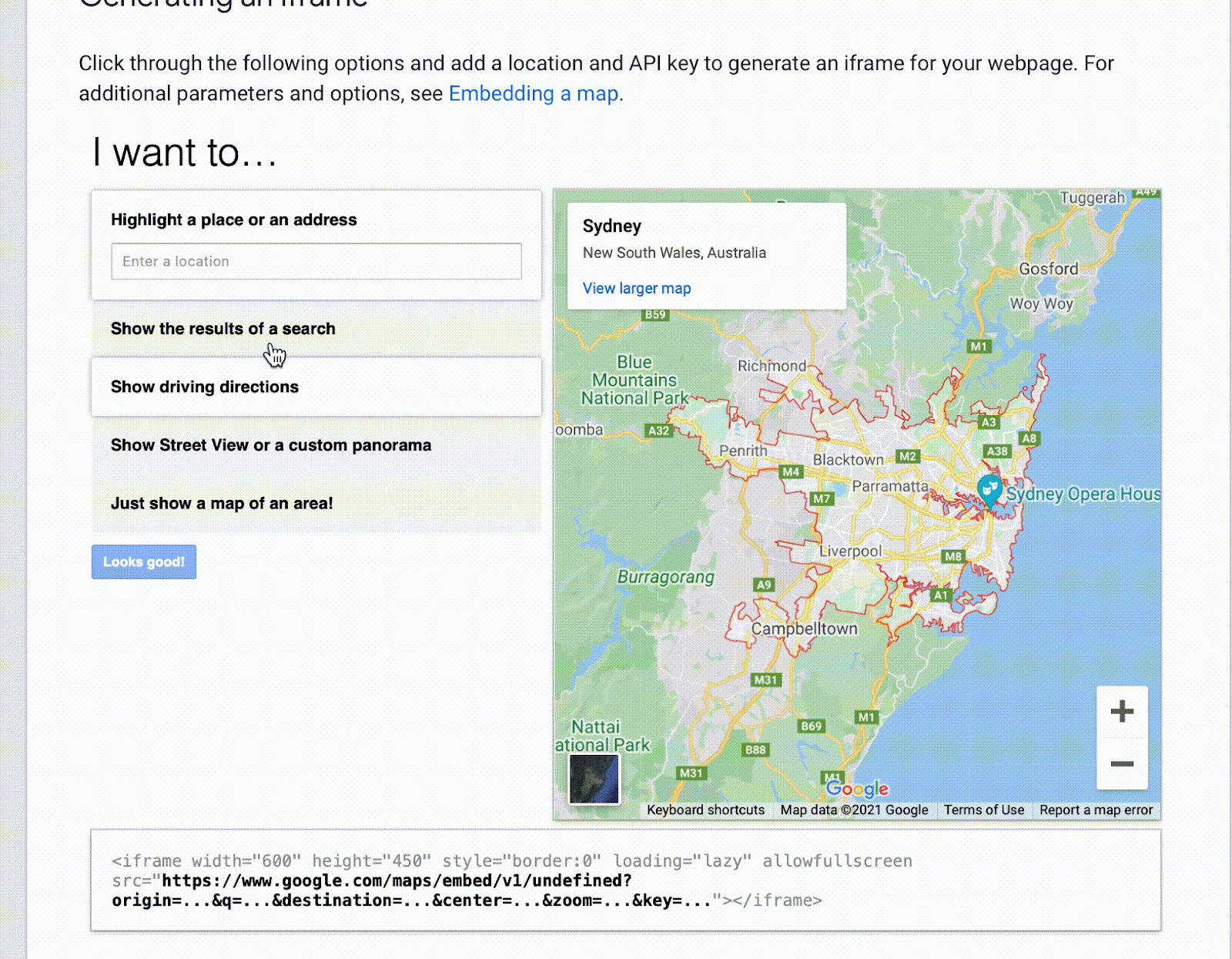The width and height of the screenshot is (1232, 959).
Task: Open the Embedding a map link
Action: [534, 94]
